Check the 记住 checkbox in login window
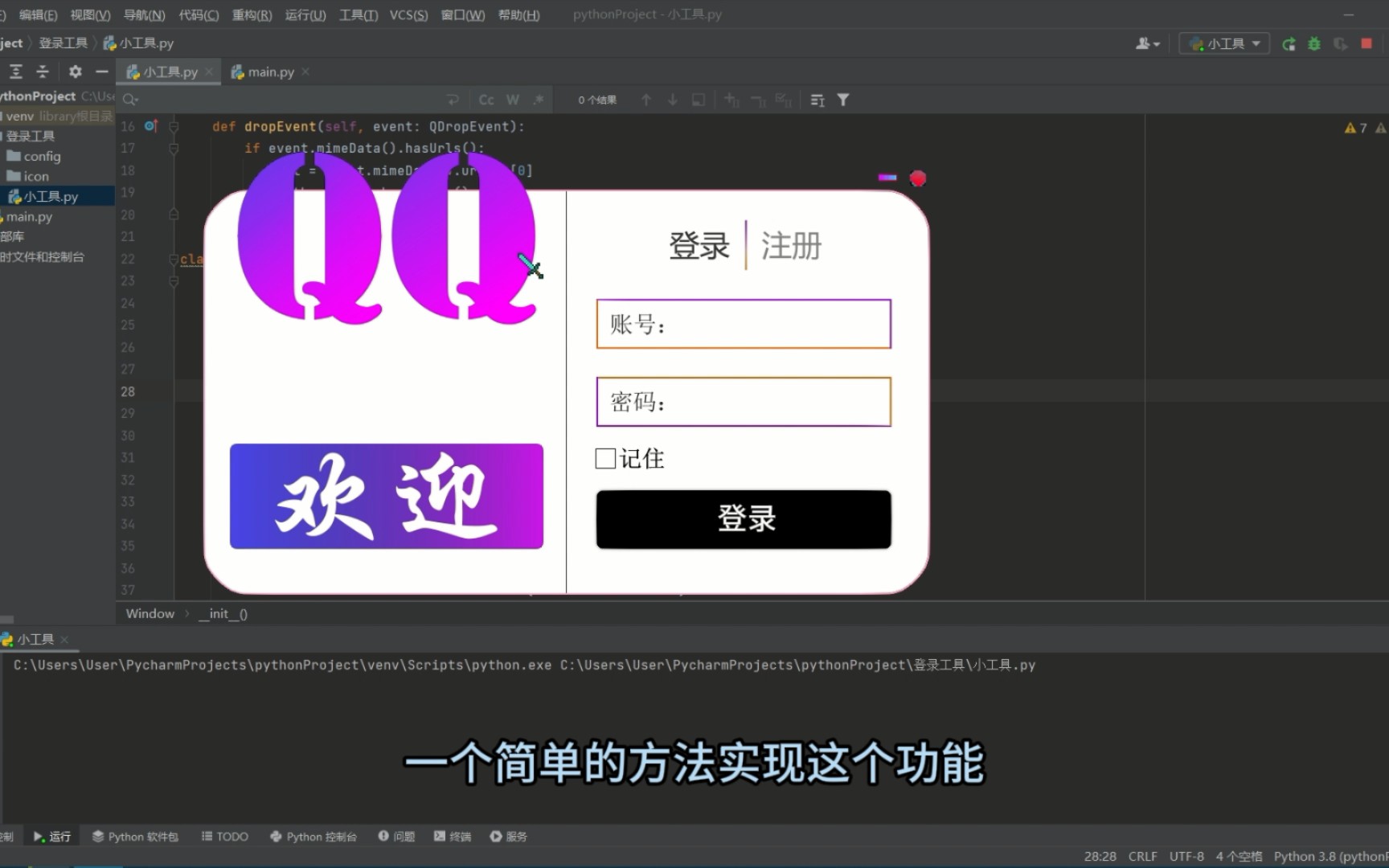 point(605,458)
